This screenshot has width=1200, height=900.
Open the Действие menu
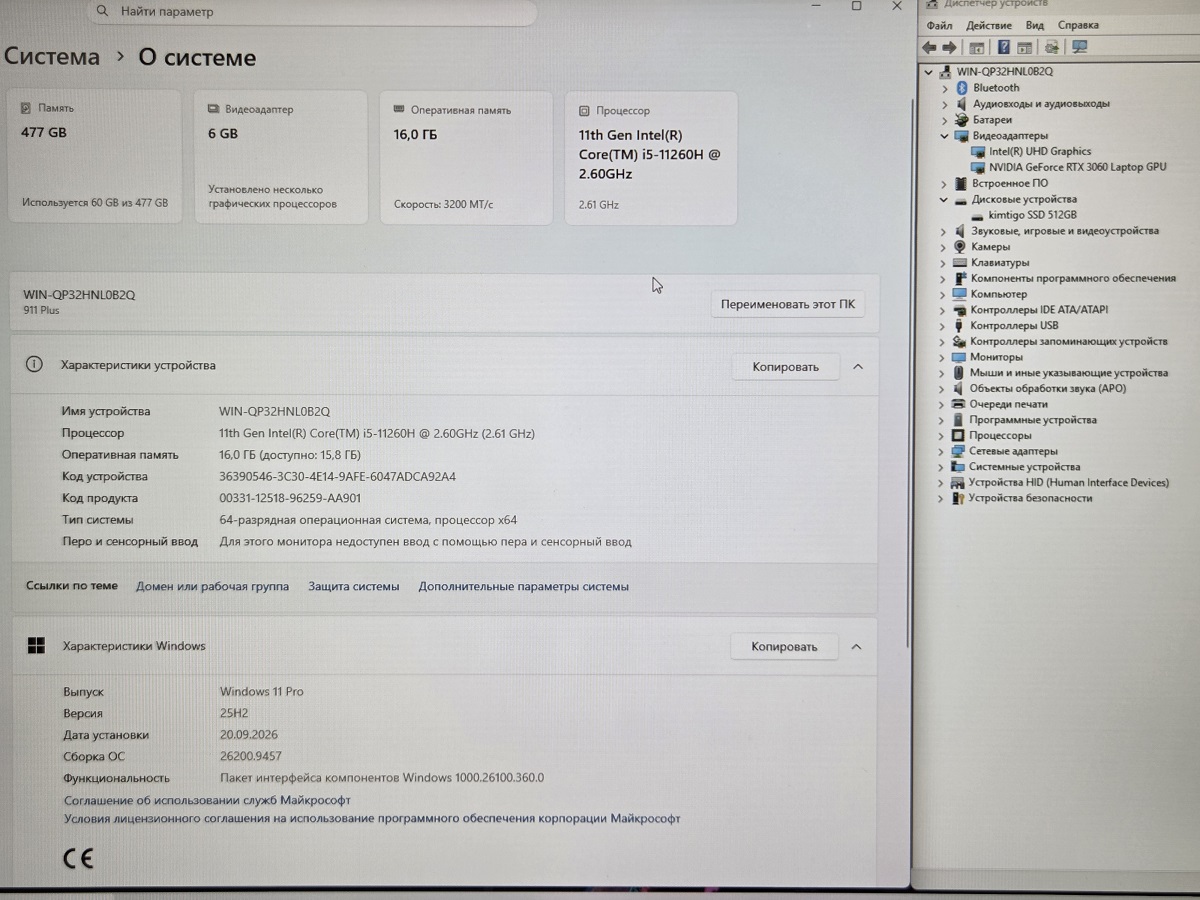pyautogui.click(x=989, y=25)
